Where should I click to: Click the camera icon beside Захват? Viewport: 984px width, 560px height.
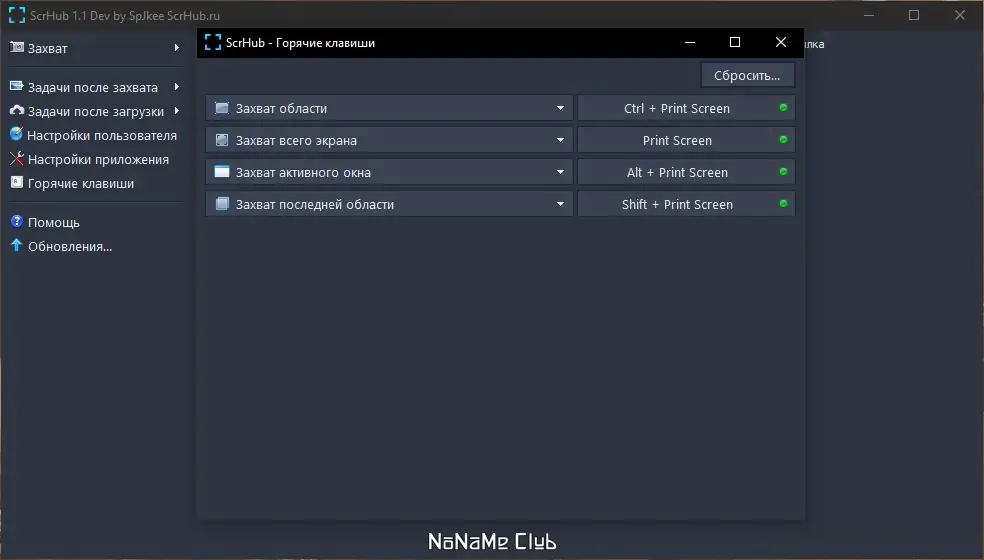click(x=17, y=48)
